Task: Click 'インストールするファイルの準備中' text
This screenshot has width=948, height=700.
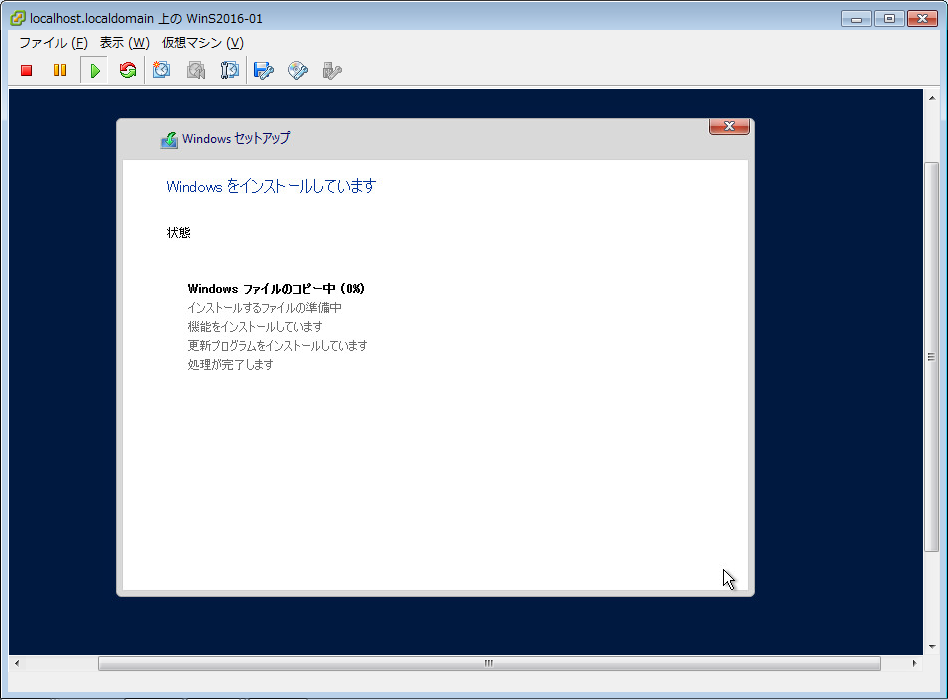Action: (x=265, y=308)
